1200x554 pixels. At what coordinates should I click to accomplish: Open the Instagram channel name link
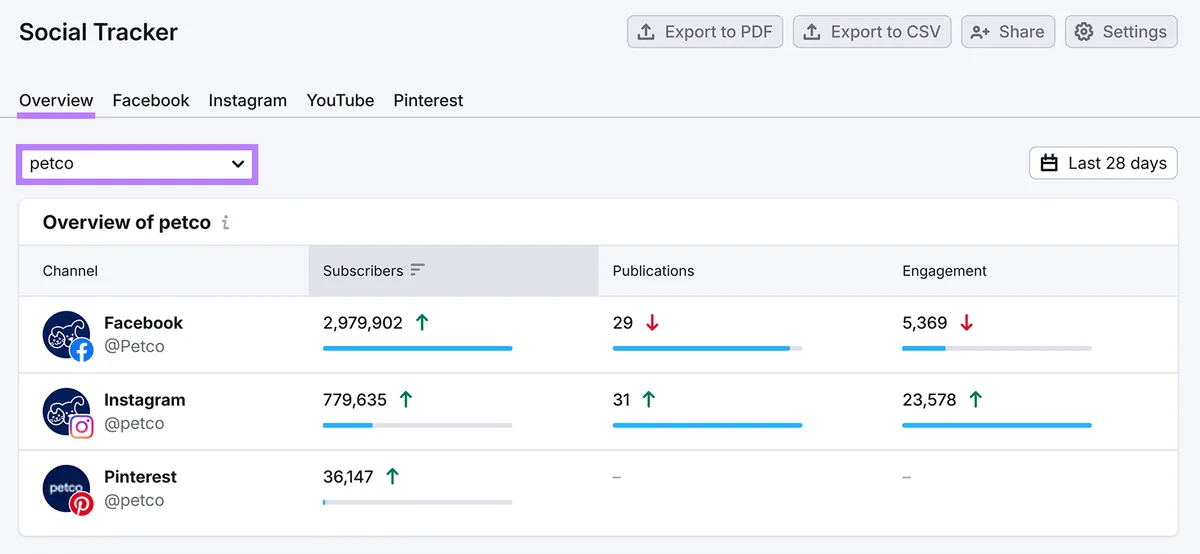(144, 400)
